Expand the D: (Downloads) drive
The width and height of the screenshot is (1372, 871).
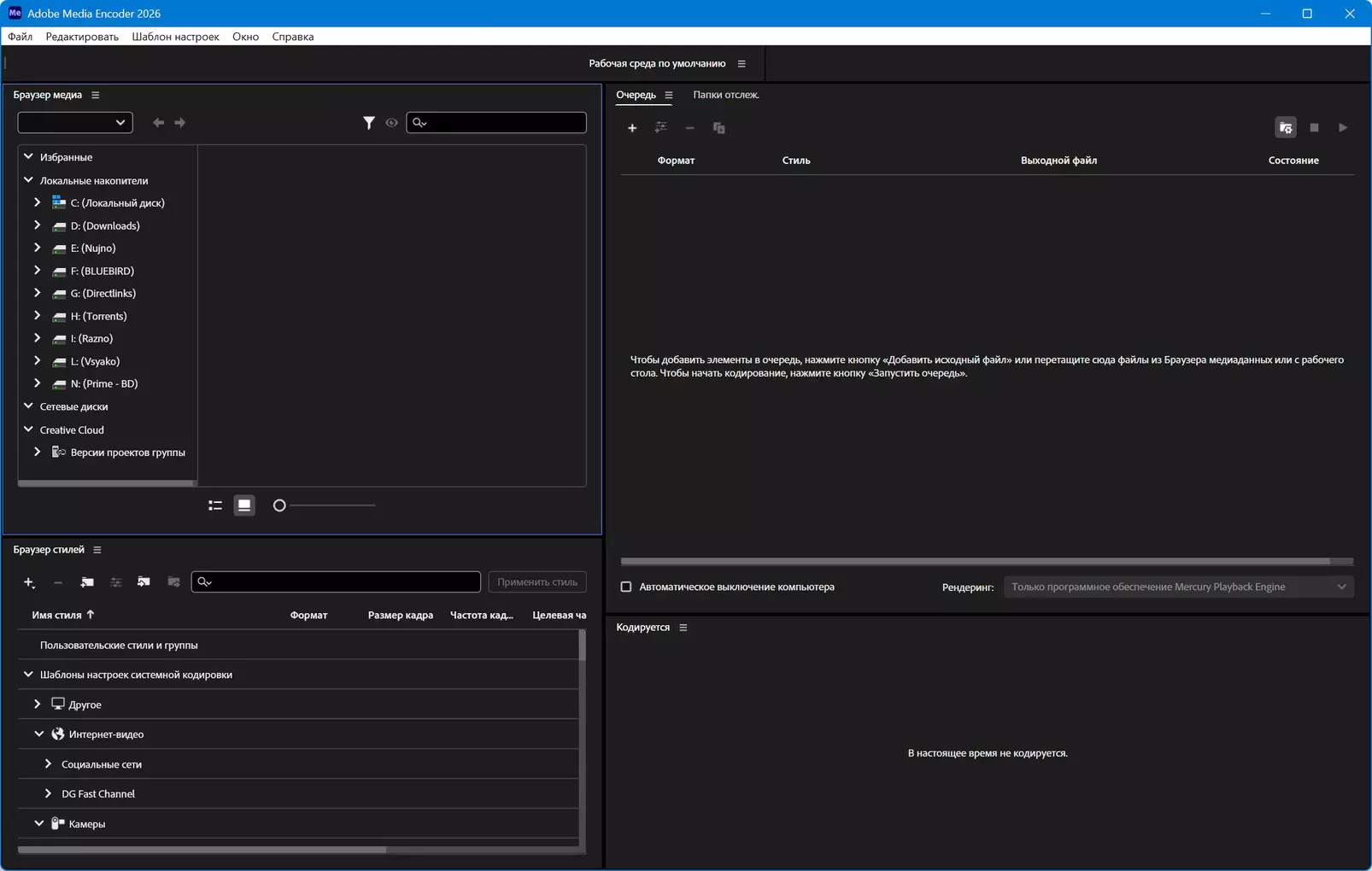click(x=37, y=225)
